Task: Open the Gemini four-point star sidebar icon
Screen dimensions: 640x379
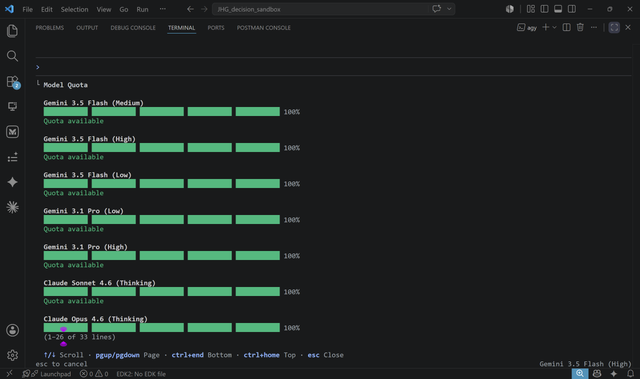Action: 12,182
